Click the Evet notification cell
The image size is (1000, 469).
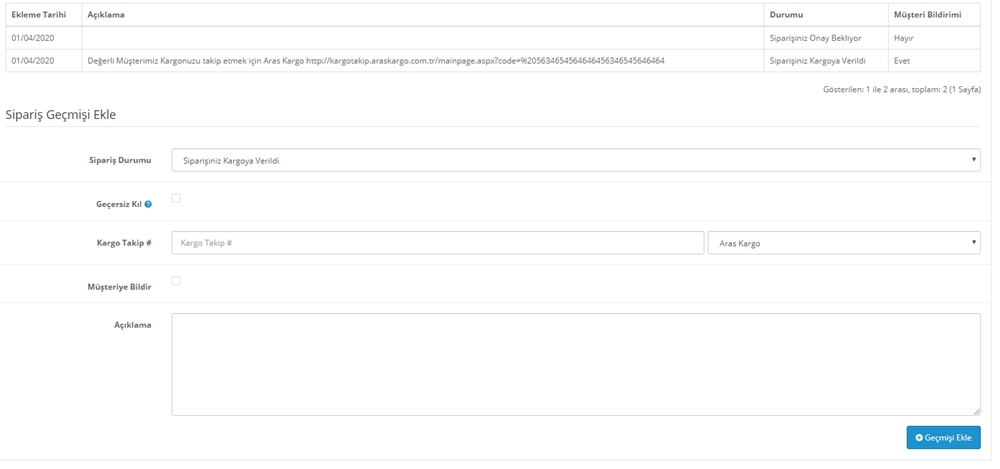click(934, 61)
